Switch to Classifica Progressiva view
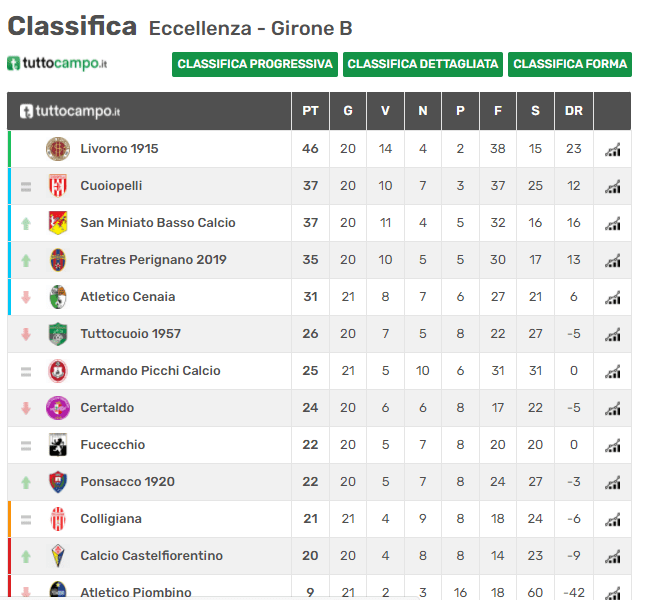The image size is (647, 600). (x=255, y=64)
